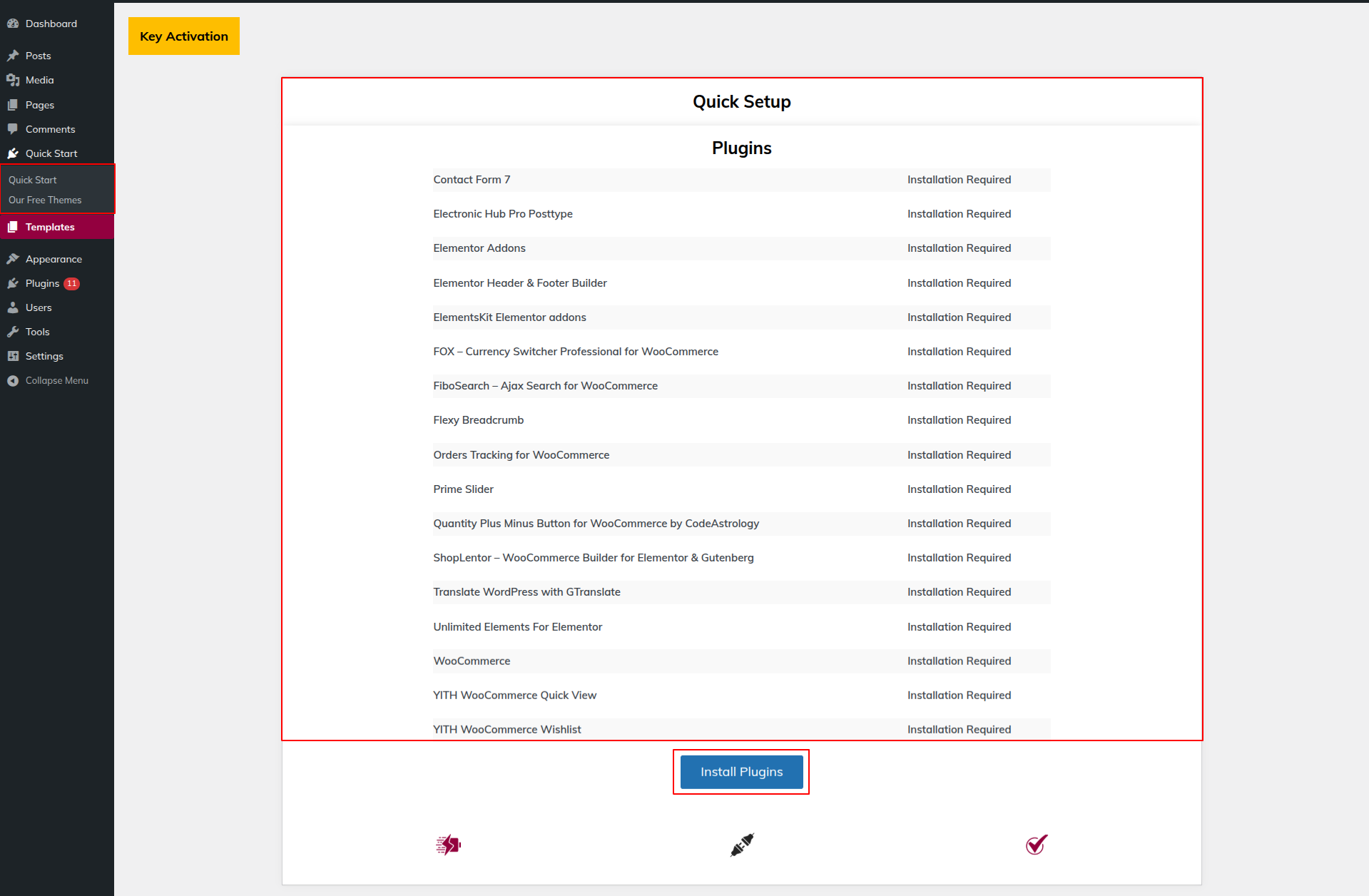This screenshot has height=896, width=1369.
Task: Open the Settings menu
Action: [44, 356]
